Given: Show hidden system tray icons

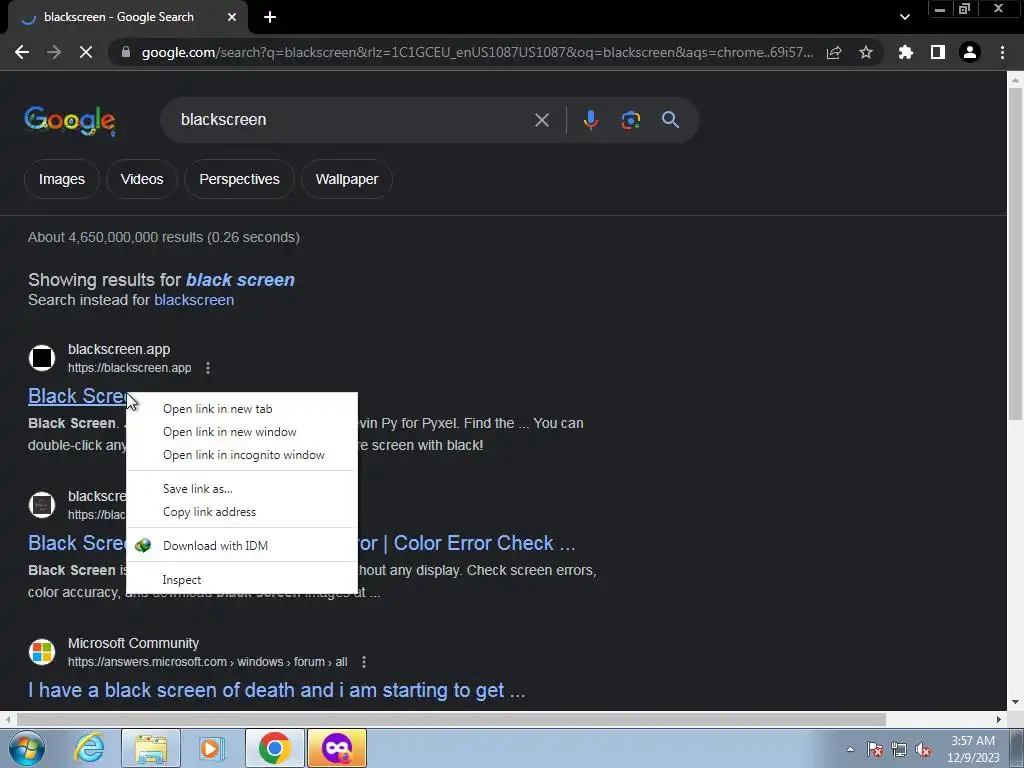Looking at the screenshot, I should point(850,749).
